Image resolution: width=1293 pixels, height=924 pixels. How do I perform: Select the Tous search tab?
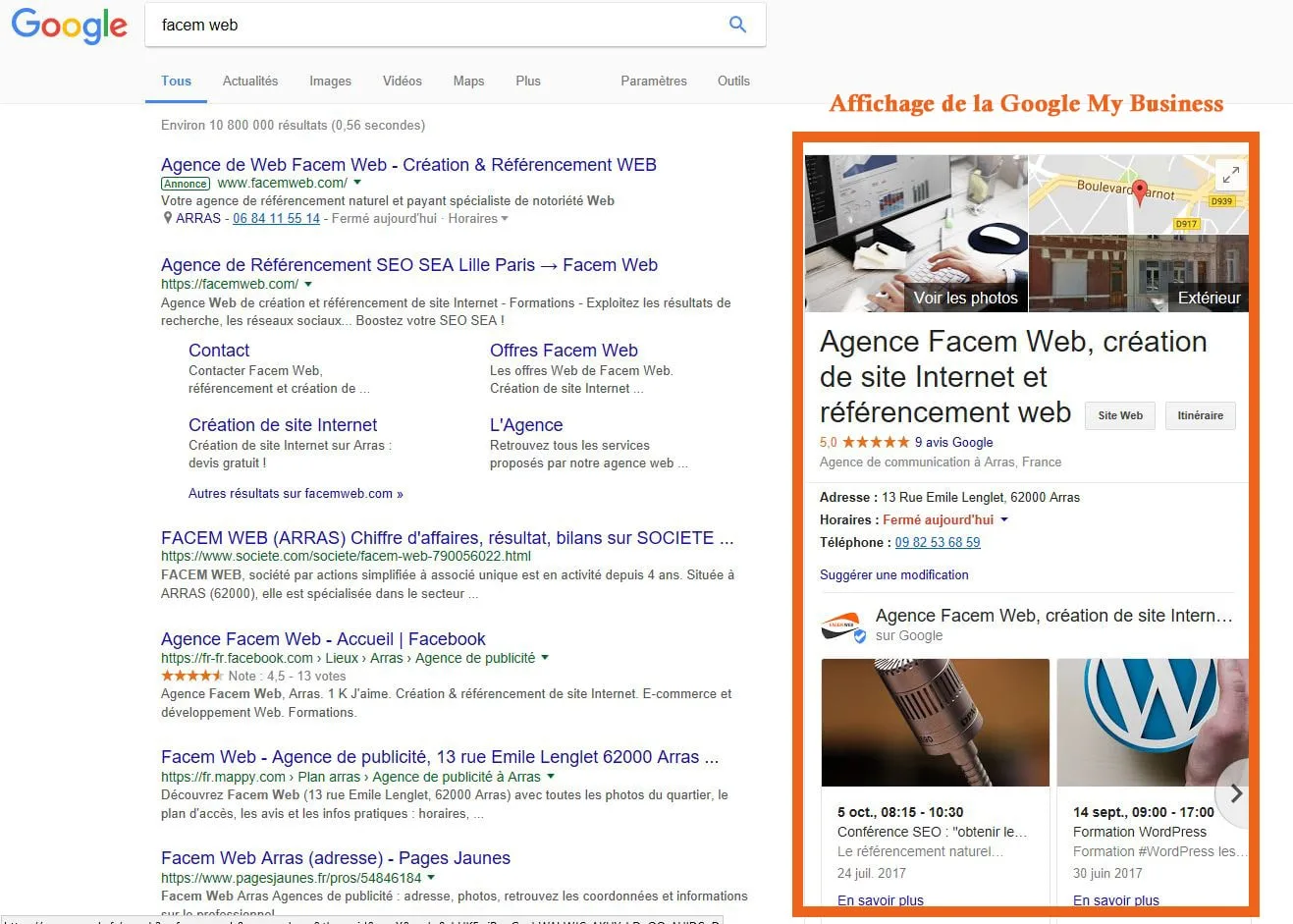177,81
